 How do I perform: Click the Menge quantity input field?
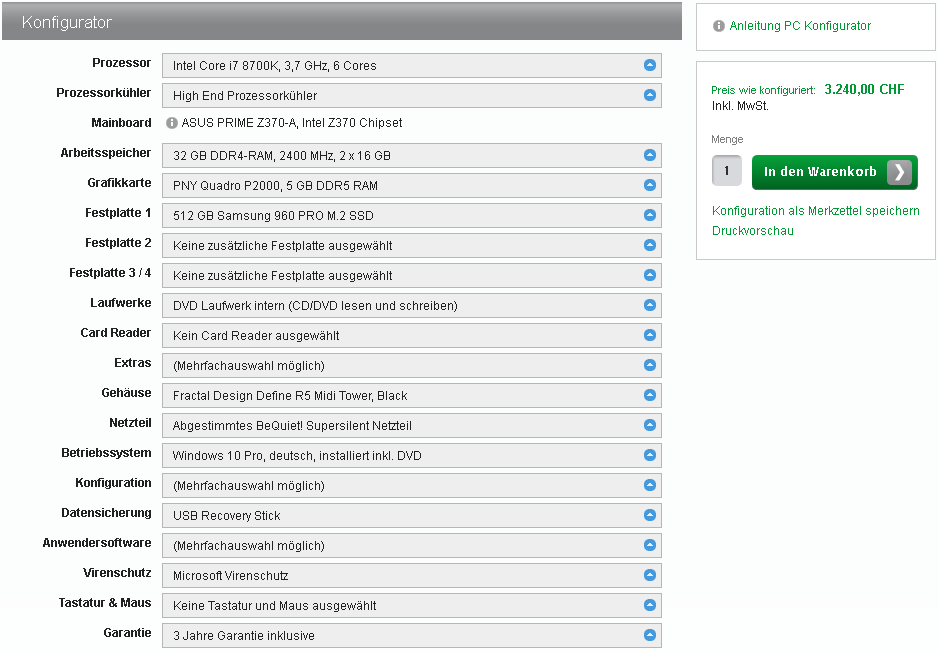[x=726, y=172]
